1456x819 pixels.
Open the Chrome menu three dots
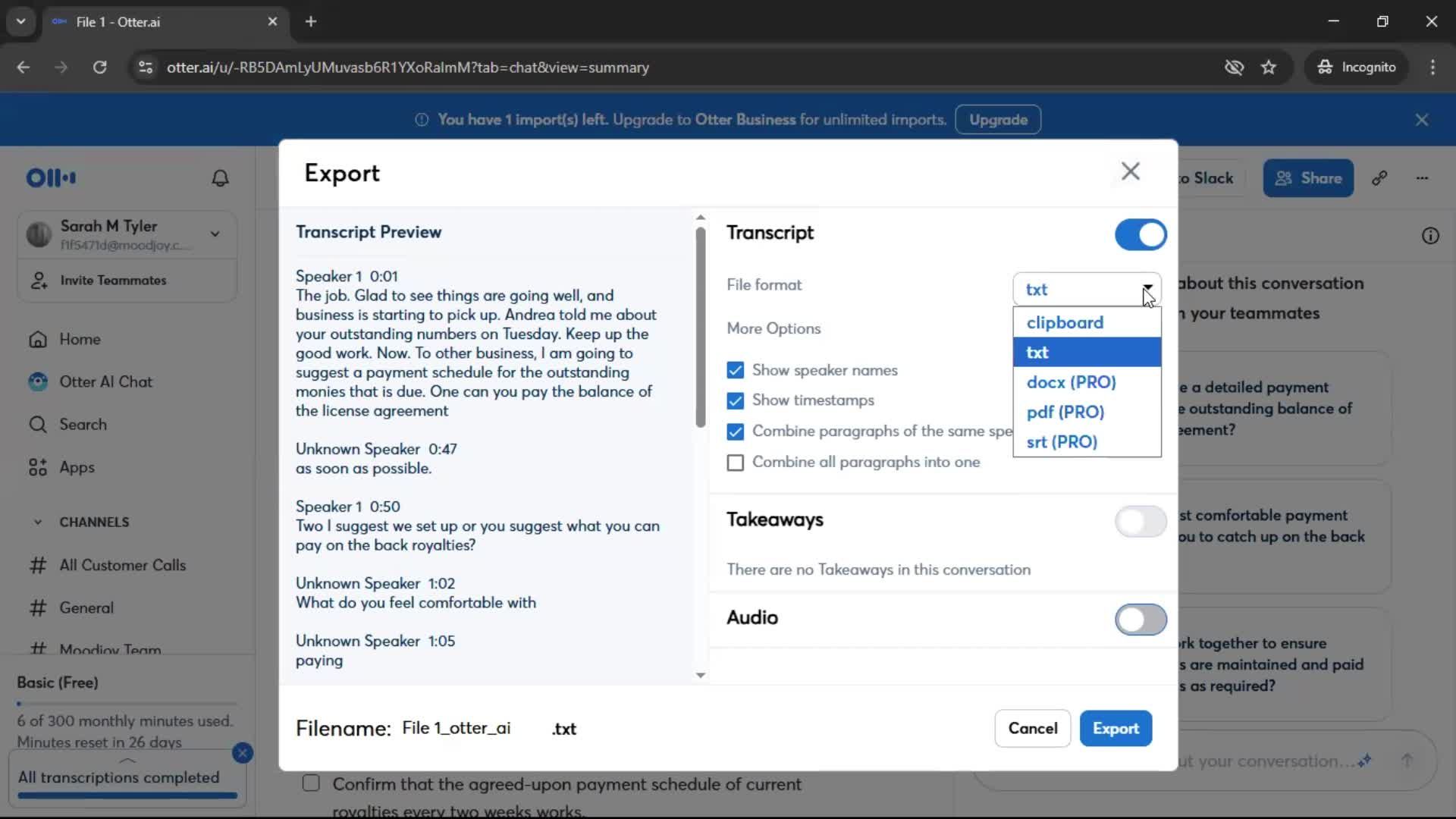tap(1432, 67)
